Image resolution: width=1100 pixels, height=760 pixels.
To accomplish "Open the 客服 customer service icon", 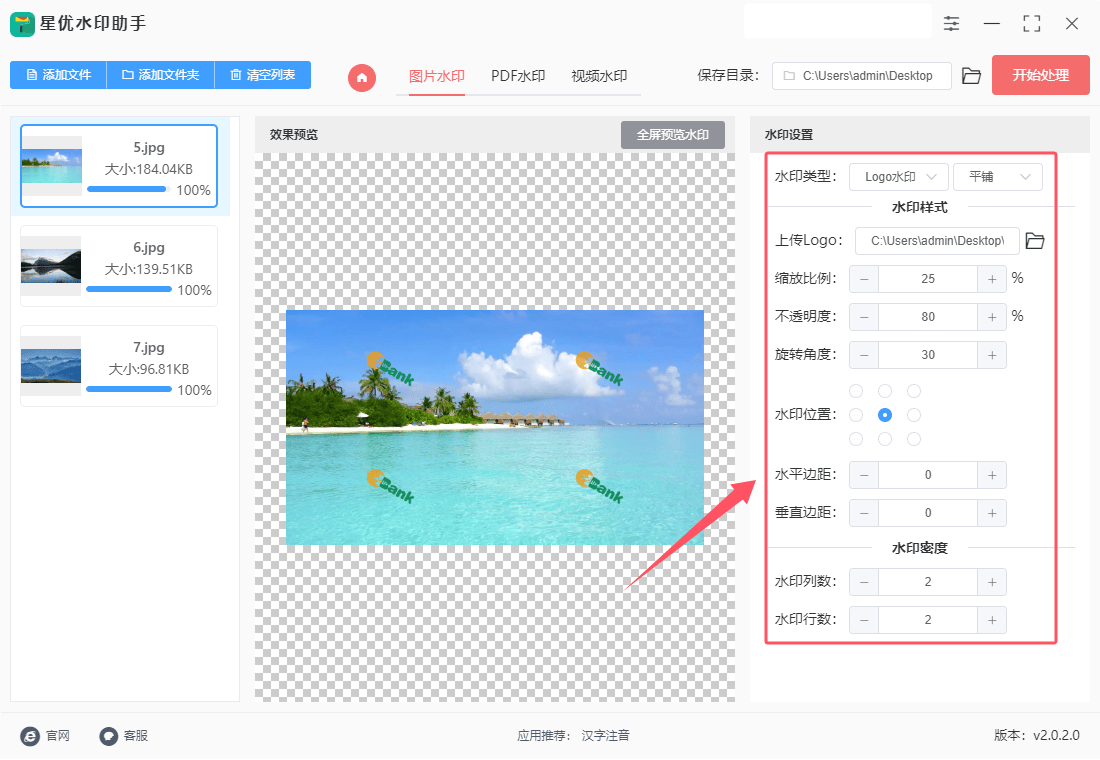I will (109, 735).
